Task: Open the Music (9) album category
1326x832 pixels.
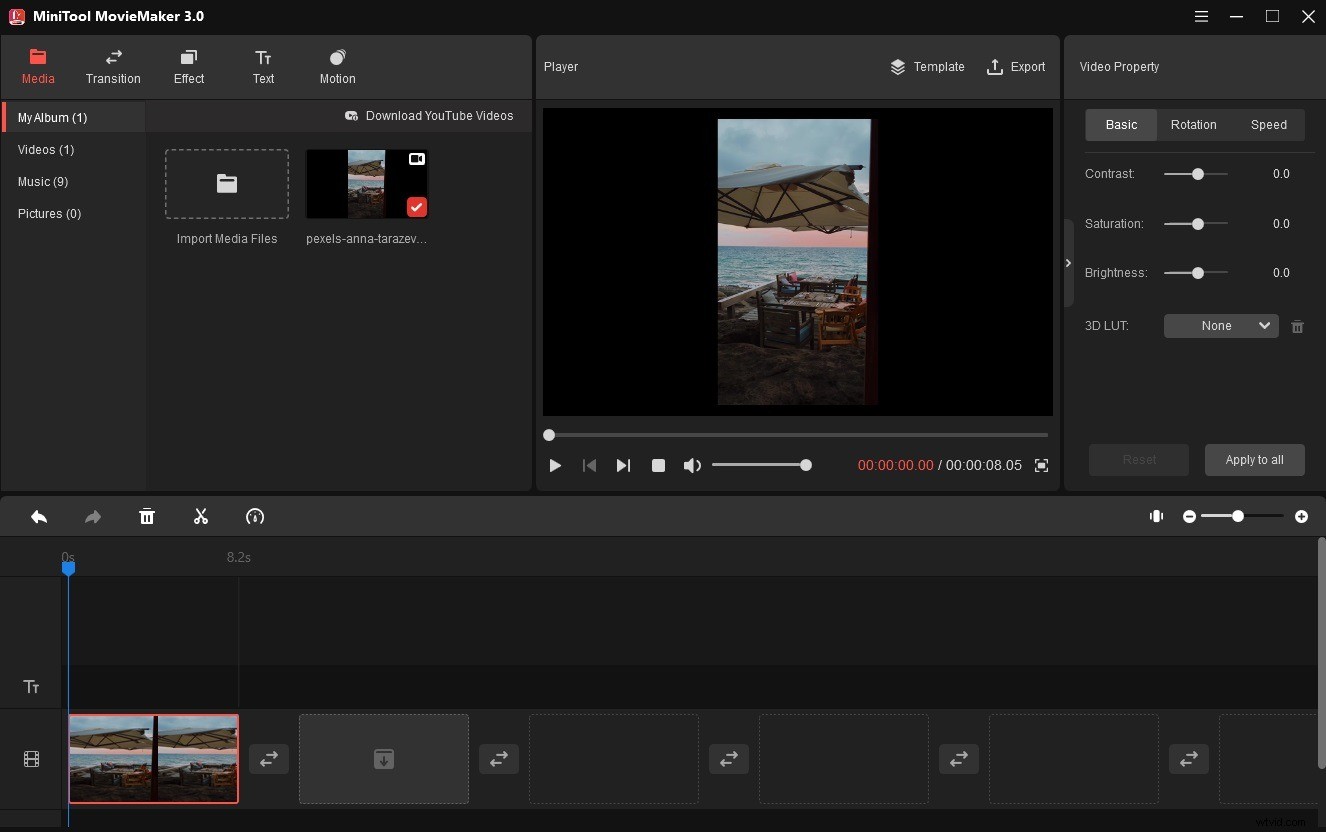Action: (43, 181)
